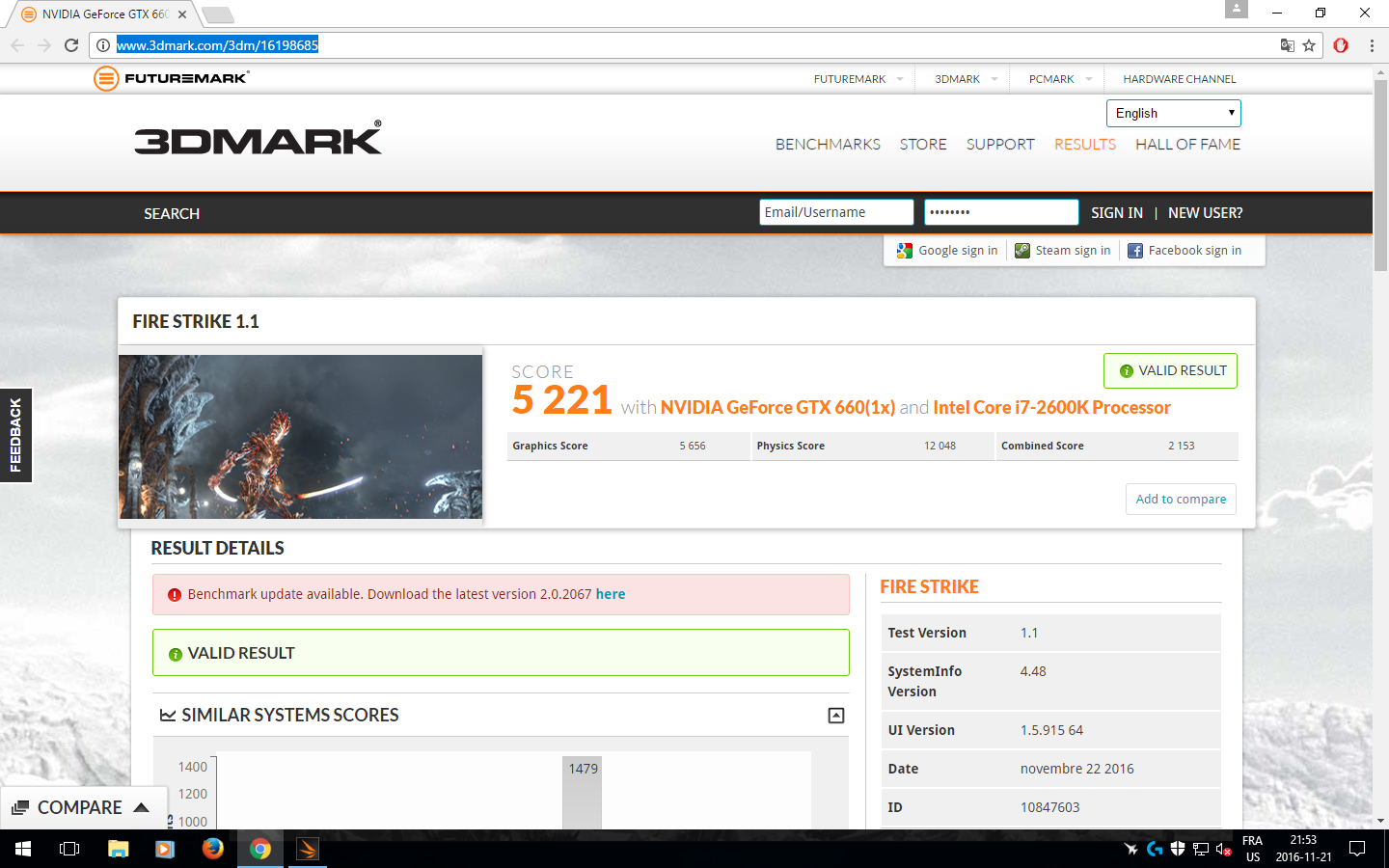Open the FEEDBACK side tab

pyautogui.click(x=15, y=435)
